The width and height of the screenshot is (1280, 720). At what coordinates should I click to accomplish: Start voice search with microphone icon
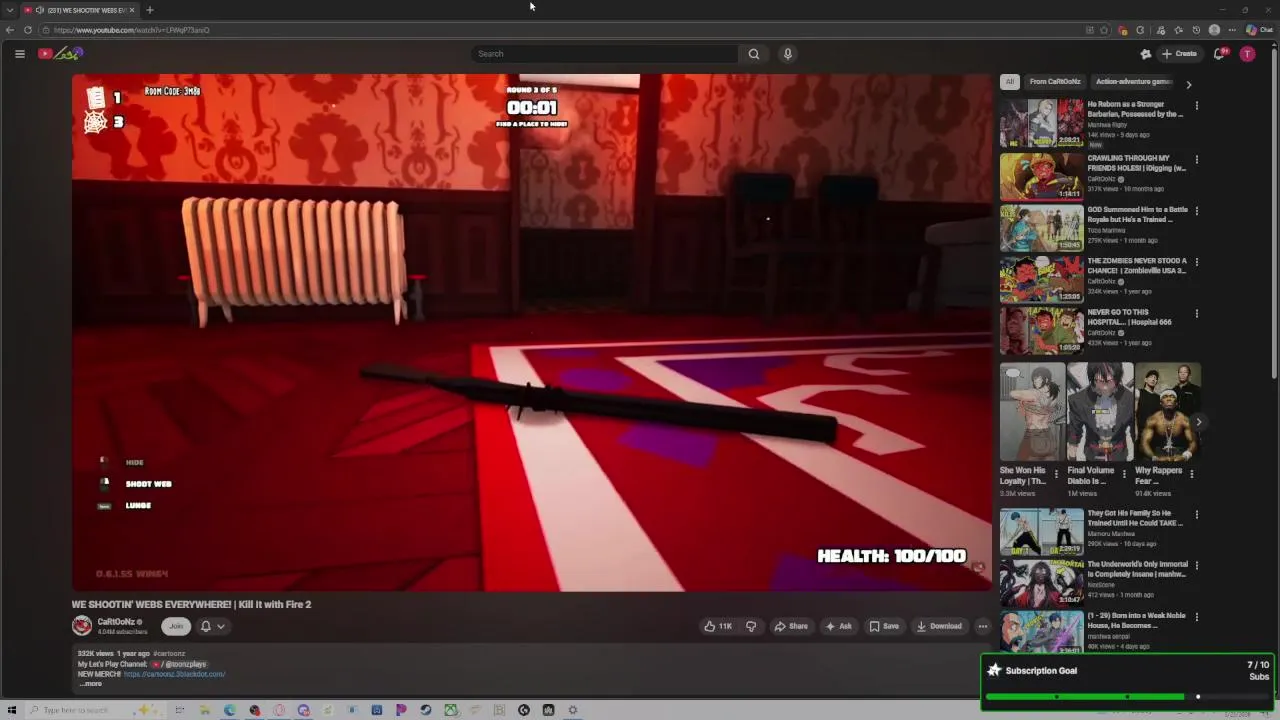click(x=788, y=54)
